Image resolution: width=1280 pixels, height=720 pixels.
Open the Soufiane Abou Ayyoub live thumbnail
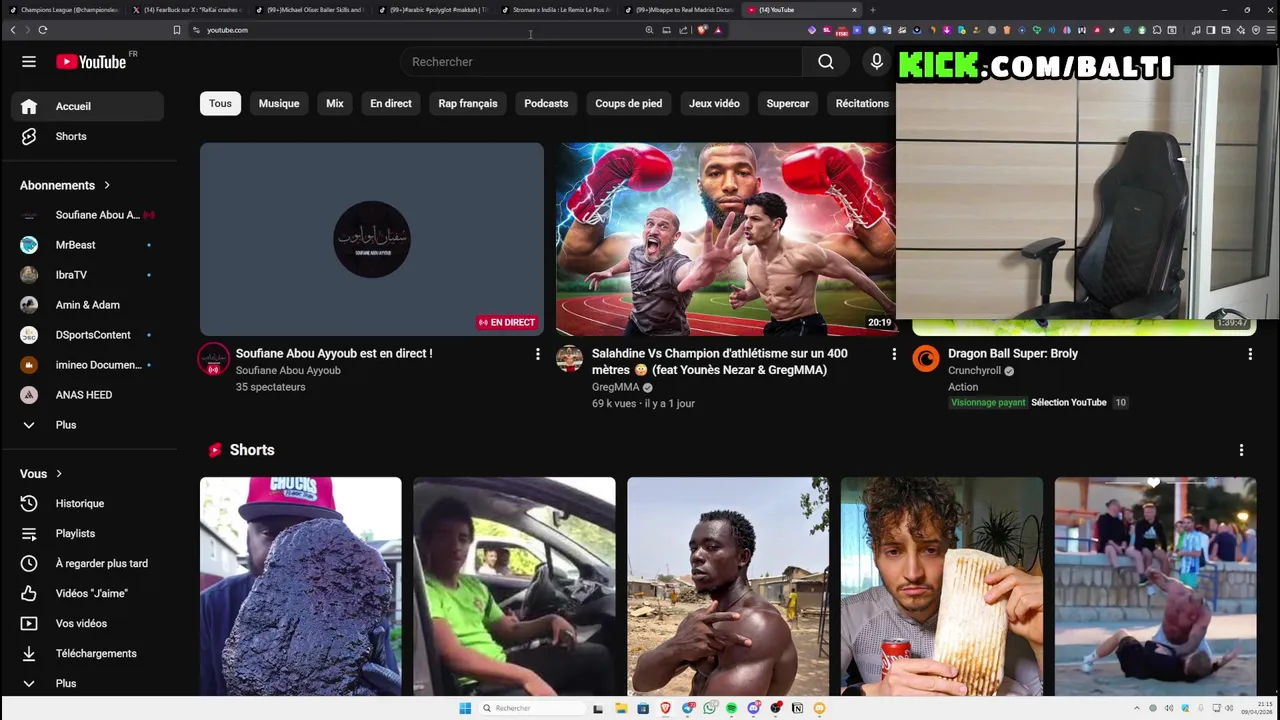click(372, 239)
